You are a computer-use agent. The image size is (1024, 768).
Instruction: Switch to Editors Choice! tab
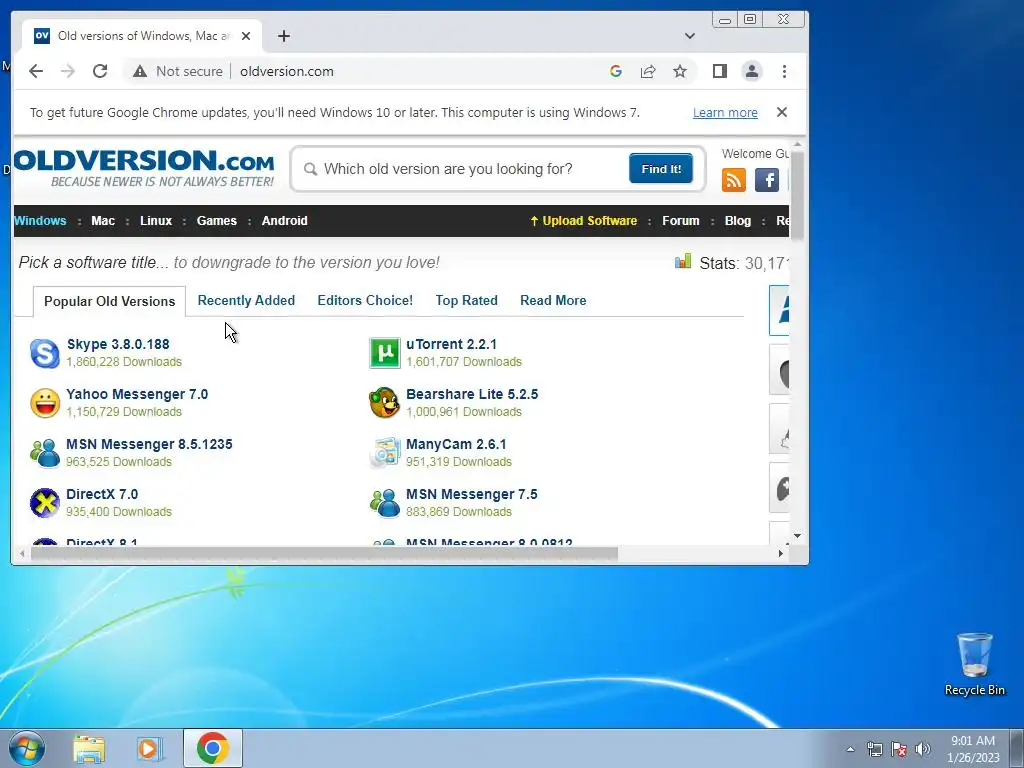365,300
